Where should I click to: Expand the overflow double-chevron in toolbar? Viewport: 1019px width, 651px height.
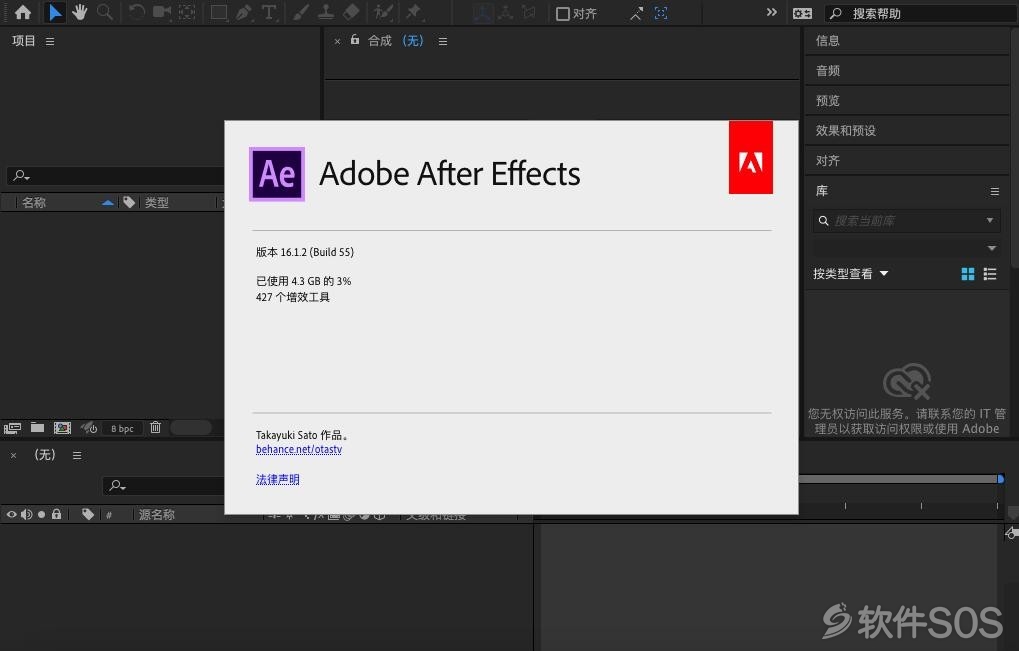tap(771, 12)
